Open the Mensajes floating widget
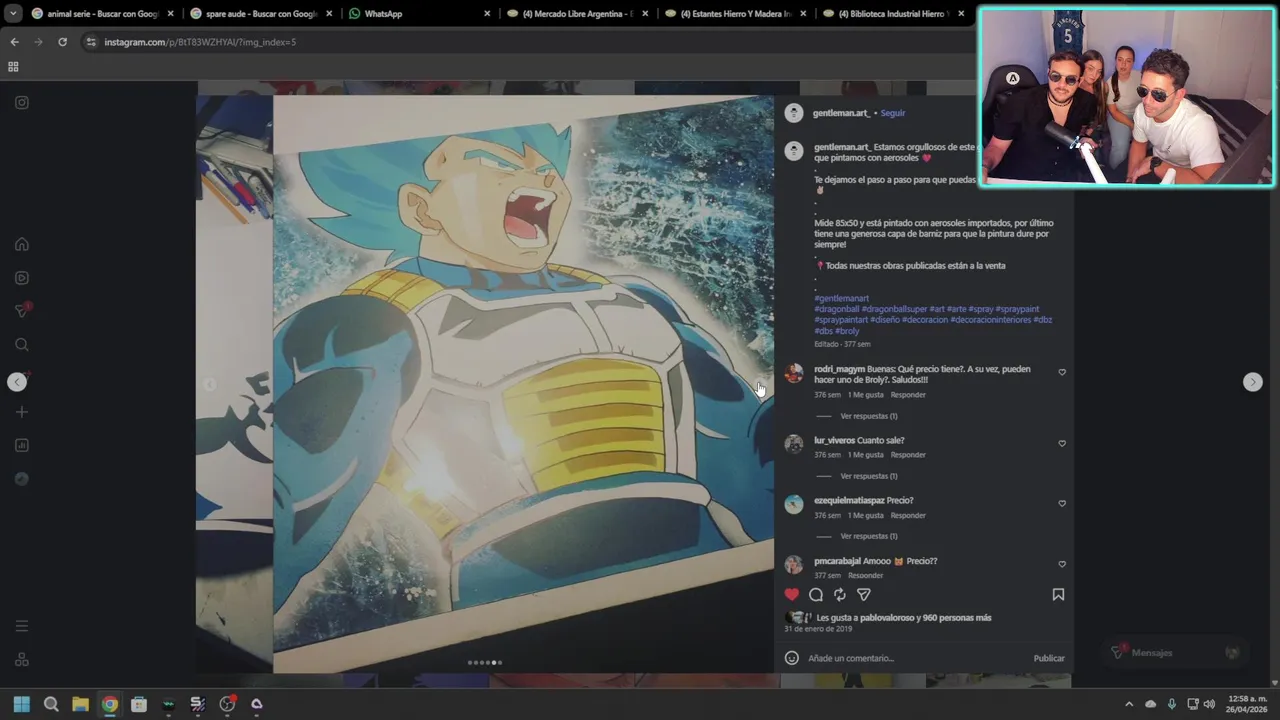1280x720 pixels. click(x=1176, y=652)
